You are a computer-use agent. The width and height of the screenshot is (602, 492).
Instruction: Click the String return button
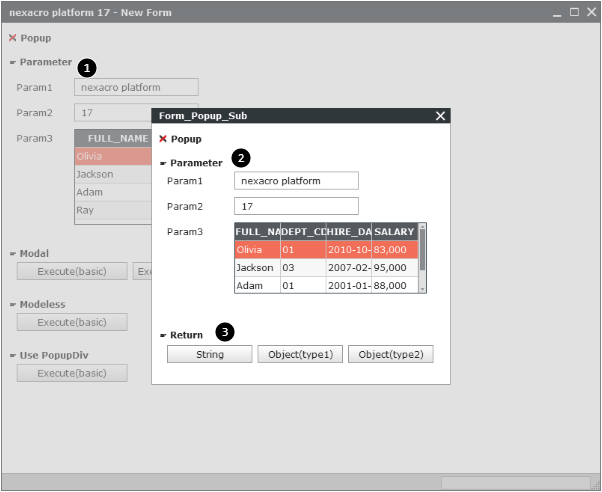(x=209, y=354)
